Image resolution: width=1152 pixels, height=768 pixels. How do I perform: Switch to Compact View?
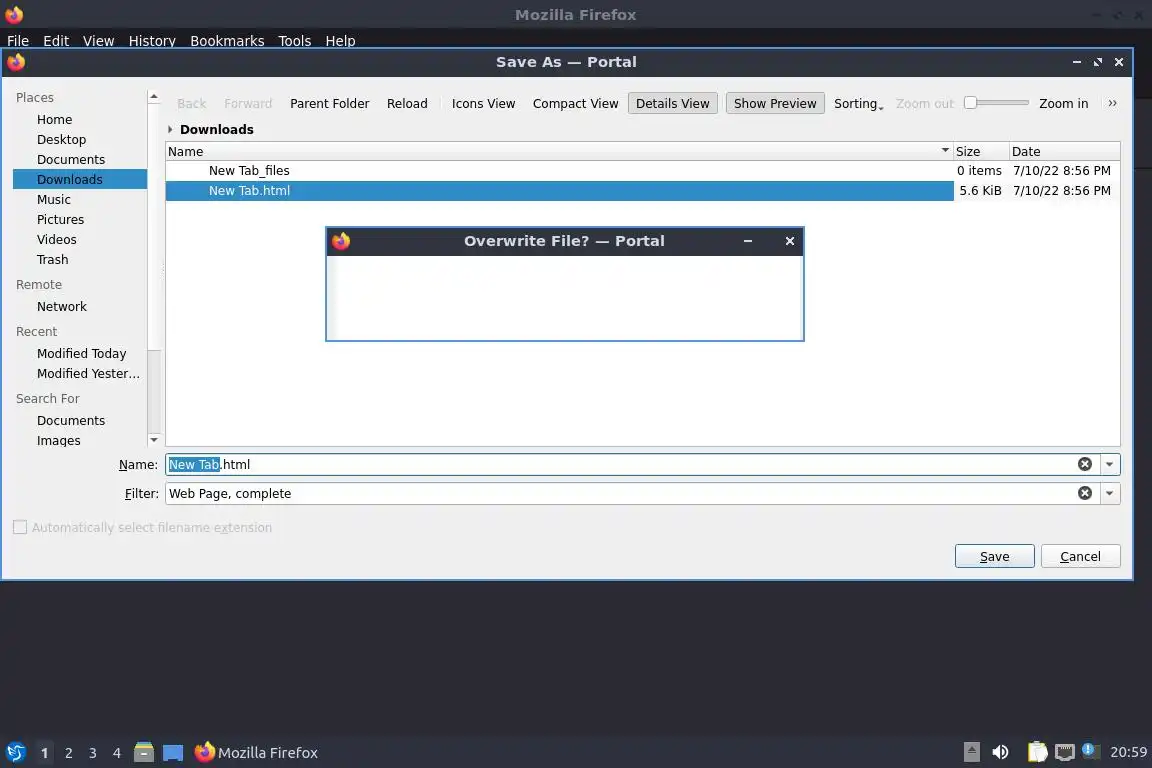tap(575, 104)
